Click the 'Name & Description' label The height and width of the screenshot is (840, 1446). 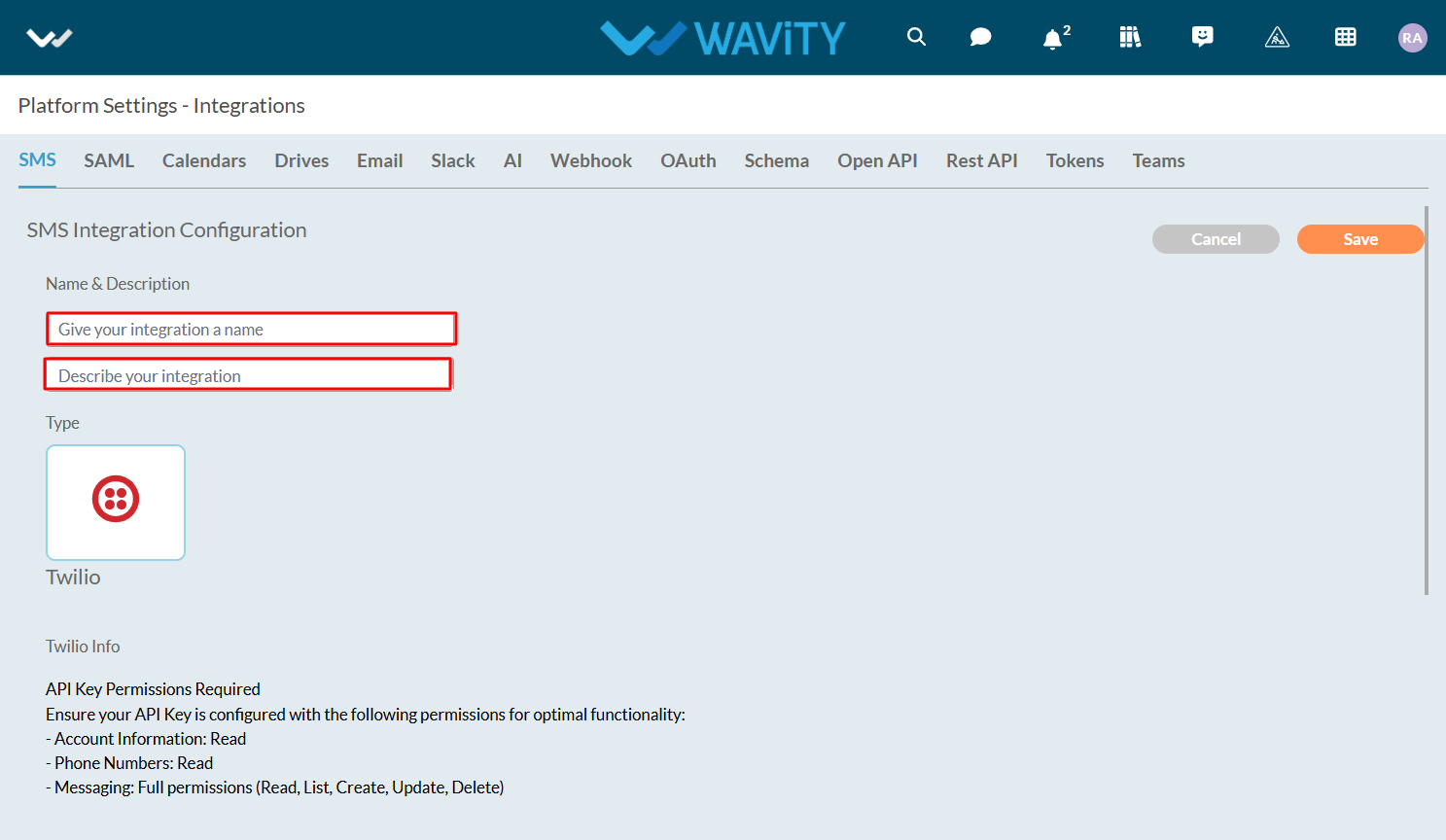(x=118, y=284)
